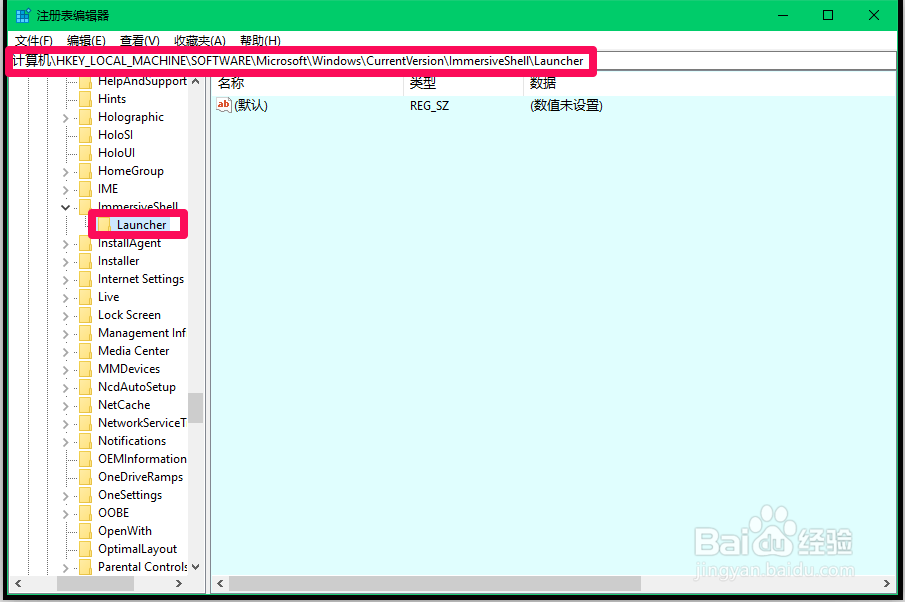Click the tree pane scroll up arrow
Image resolution: width=905 pixels, height=602 pixels.
point(196,81)
